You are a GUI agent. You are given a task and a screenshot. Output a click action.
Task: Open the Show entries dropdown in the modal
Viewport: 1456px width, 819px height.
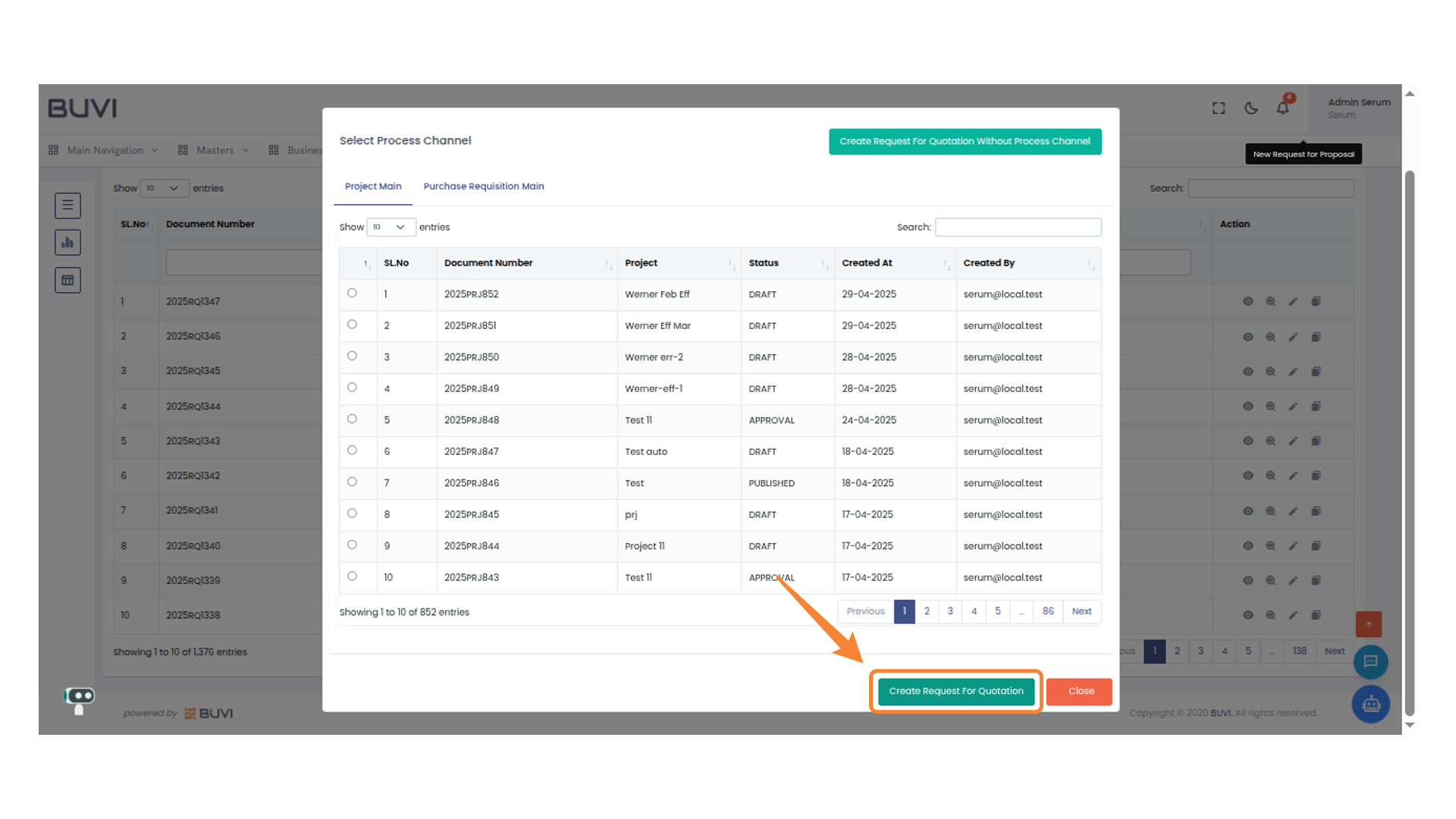pyautogui.click(x=391, y=227)
